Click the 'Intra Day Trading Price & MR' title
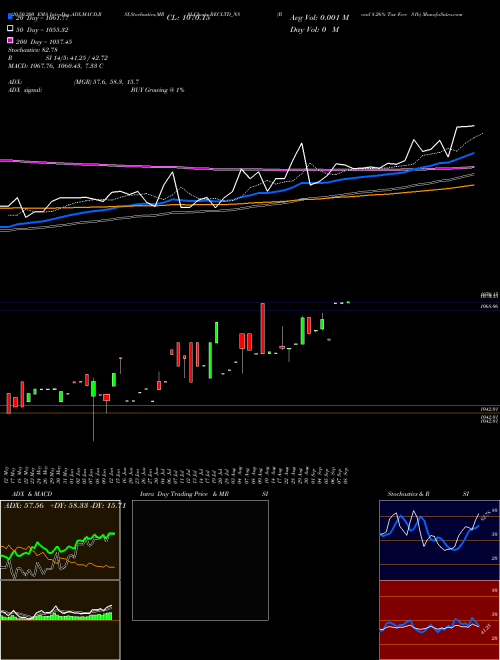Screen dimensions: 500x660 (184, 494)
